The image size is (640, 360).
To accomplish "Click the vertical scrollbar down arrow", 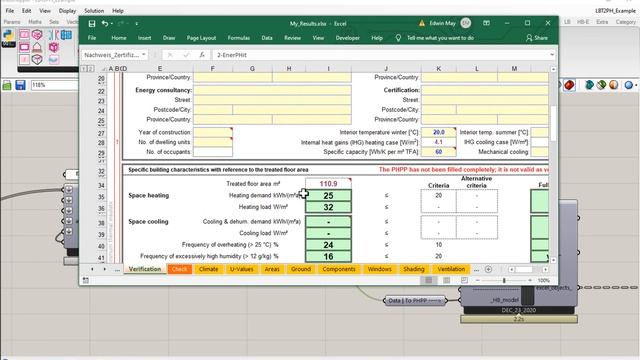I will click(x=553, y=260).
